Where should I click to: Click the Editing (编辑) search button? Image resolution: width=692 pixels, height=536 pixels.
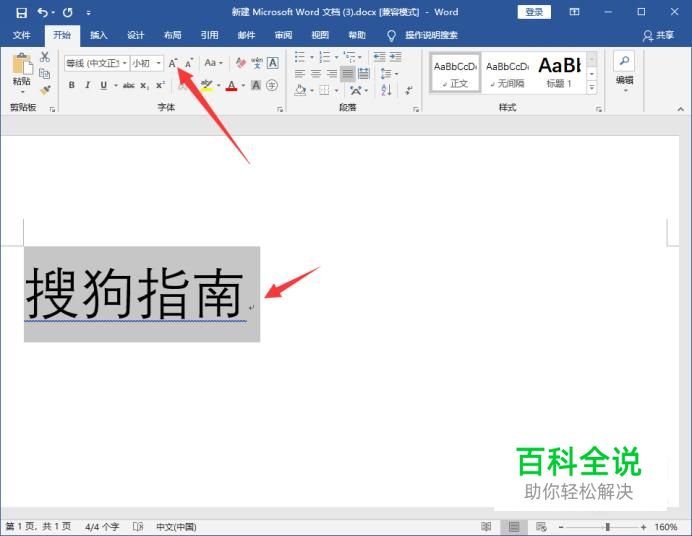(624, 71)
